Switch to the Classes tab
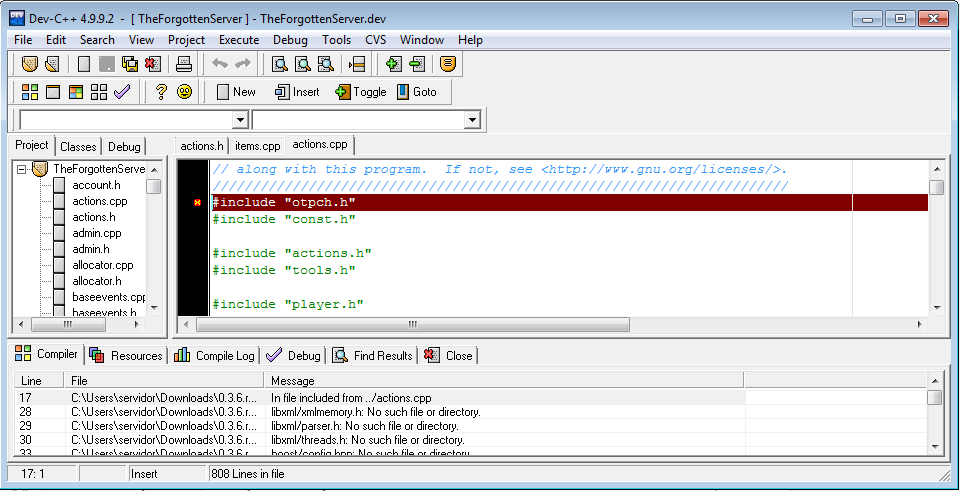The width and height of the screenshot is (960, 491). (78, 147)
